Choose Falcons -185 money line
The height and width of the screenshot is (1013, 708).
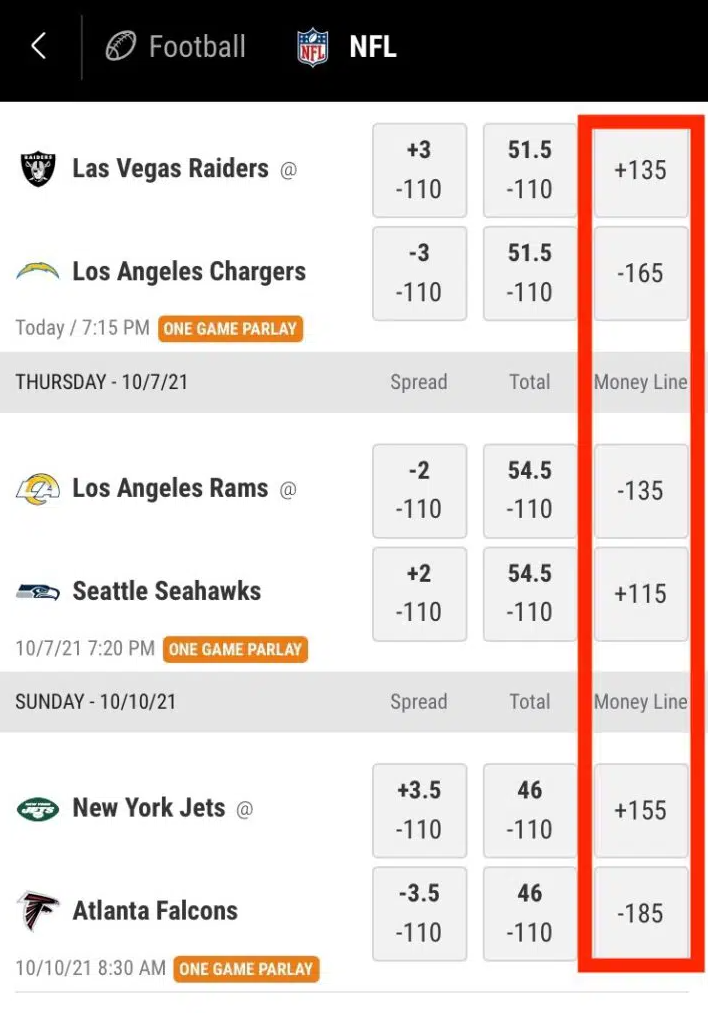click(641, 914)
